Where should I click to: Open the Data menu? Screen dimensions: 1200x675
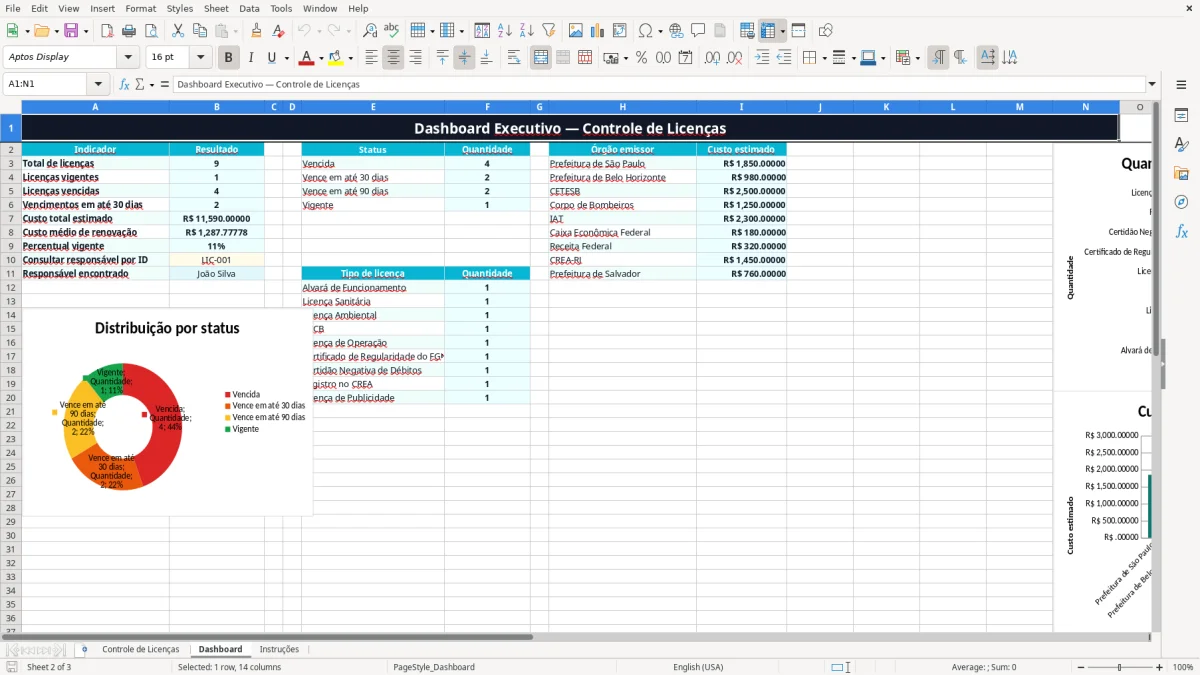click(249, 8)
